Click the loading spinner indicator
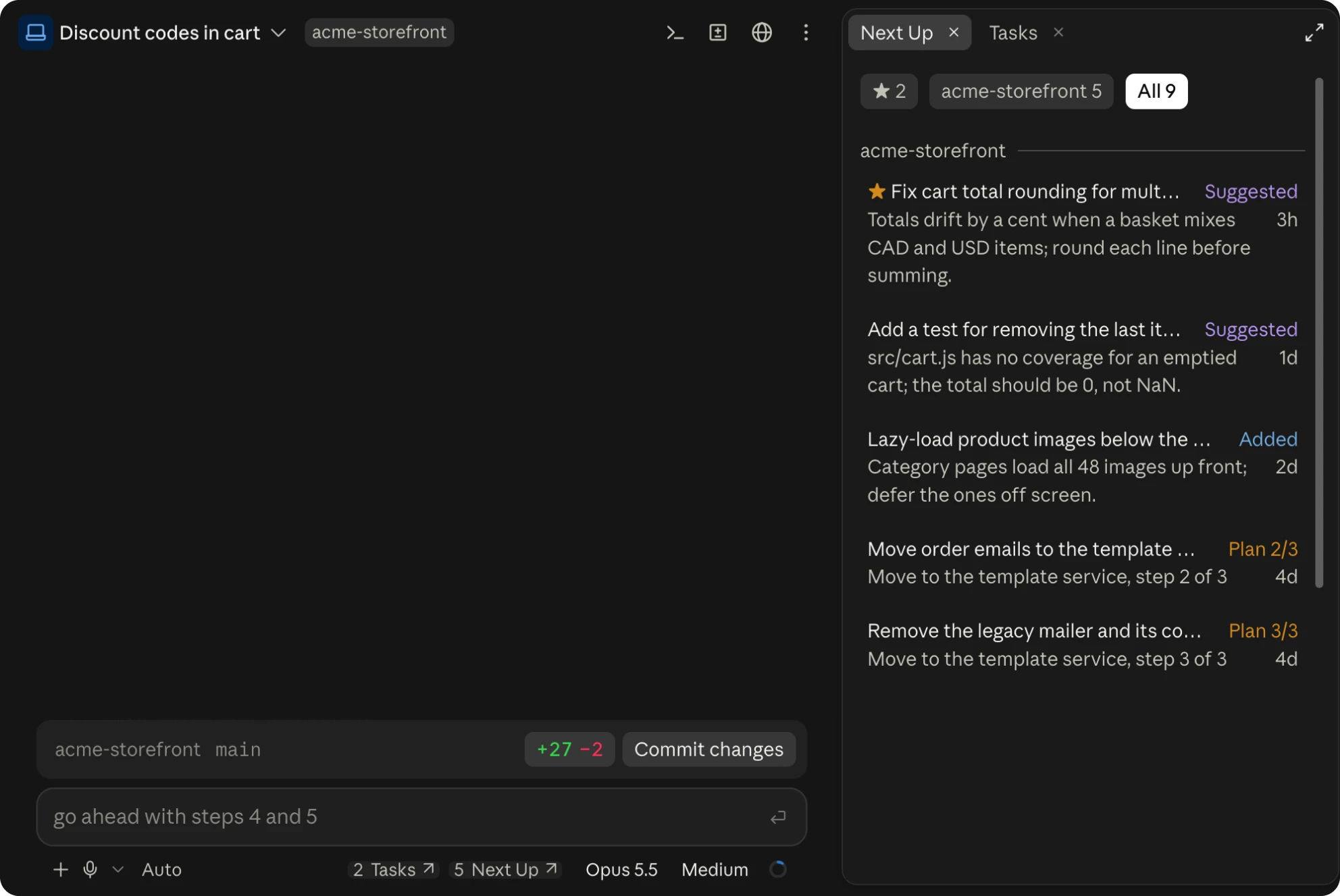 click(778, 870)
